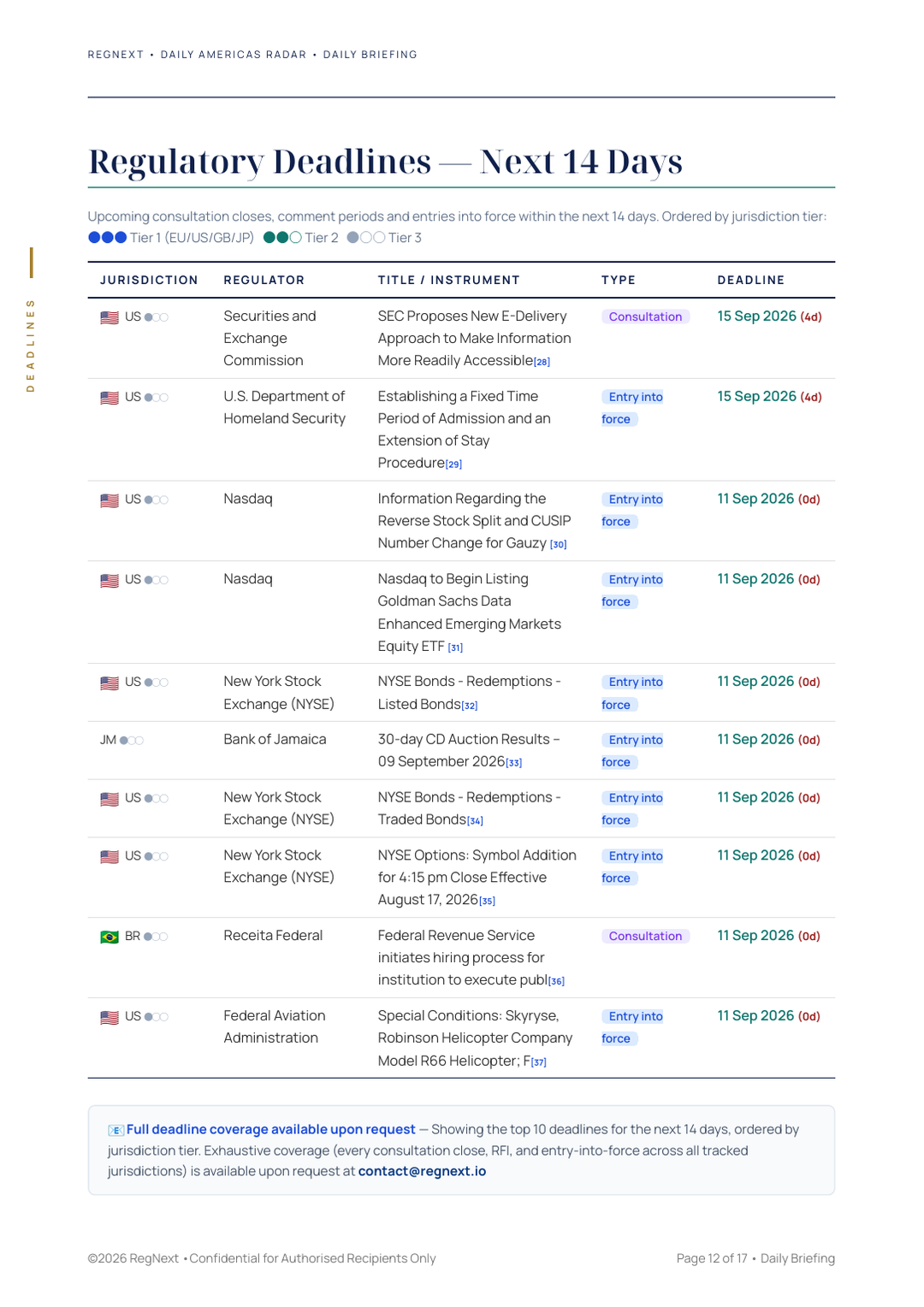
Task: Click the ©2026 RegNext confidentiality footer
Action: 262,1258
